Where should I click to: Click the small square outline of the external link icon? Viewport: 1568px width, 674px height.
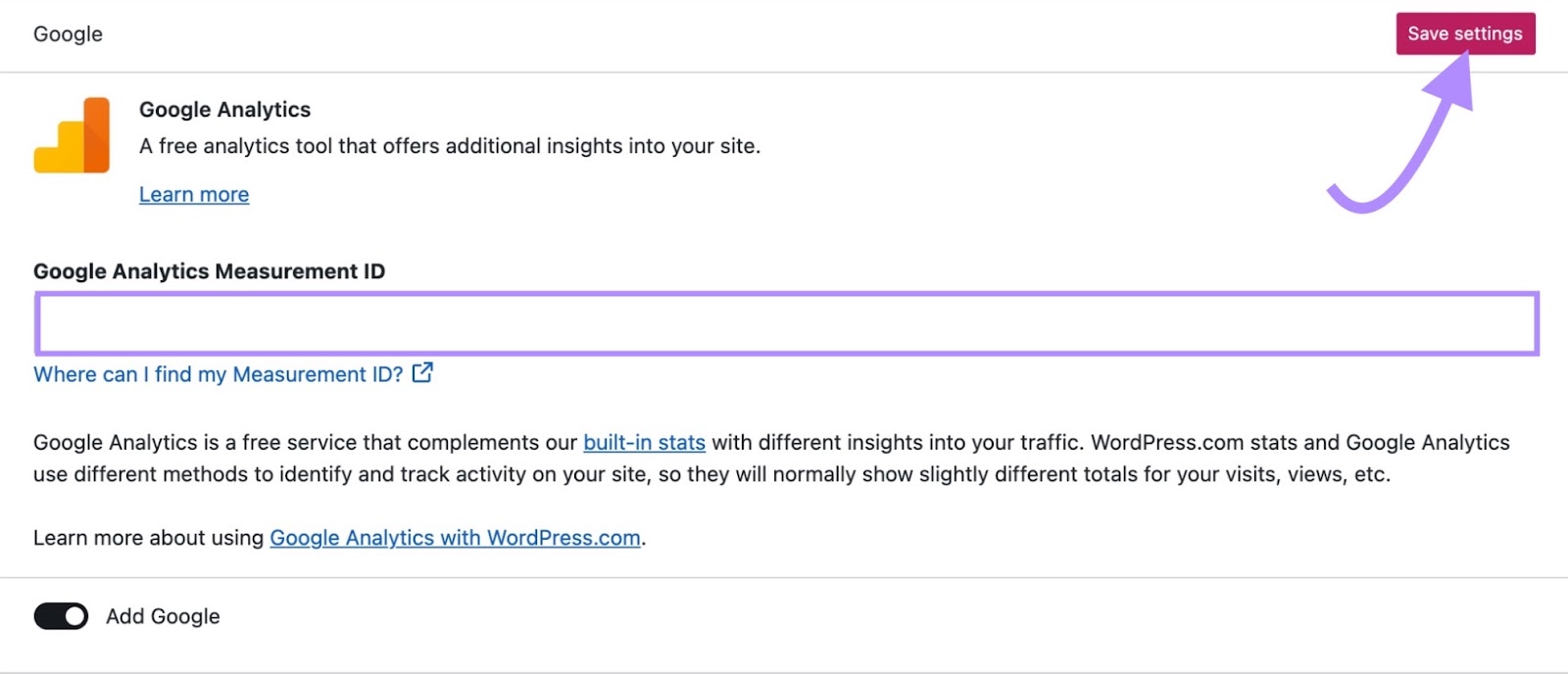point(420,374)
